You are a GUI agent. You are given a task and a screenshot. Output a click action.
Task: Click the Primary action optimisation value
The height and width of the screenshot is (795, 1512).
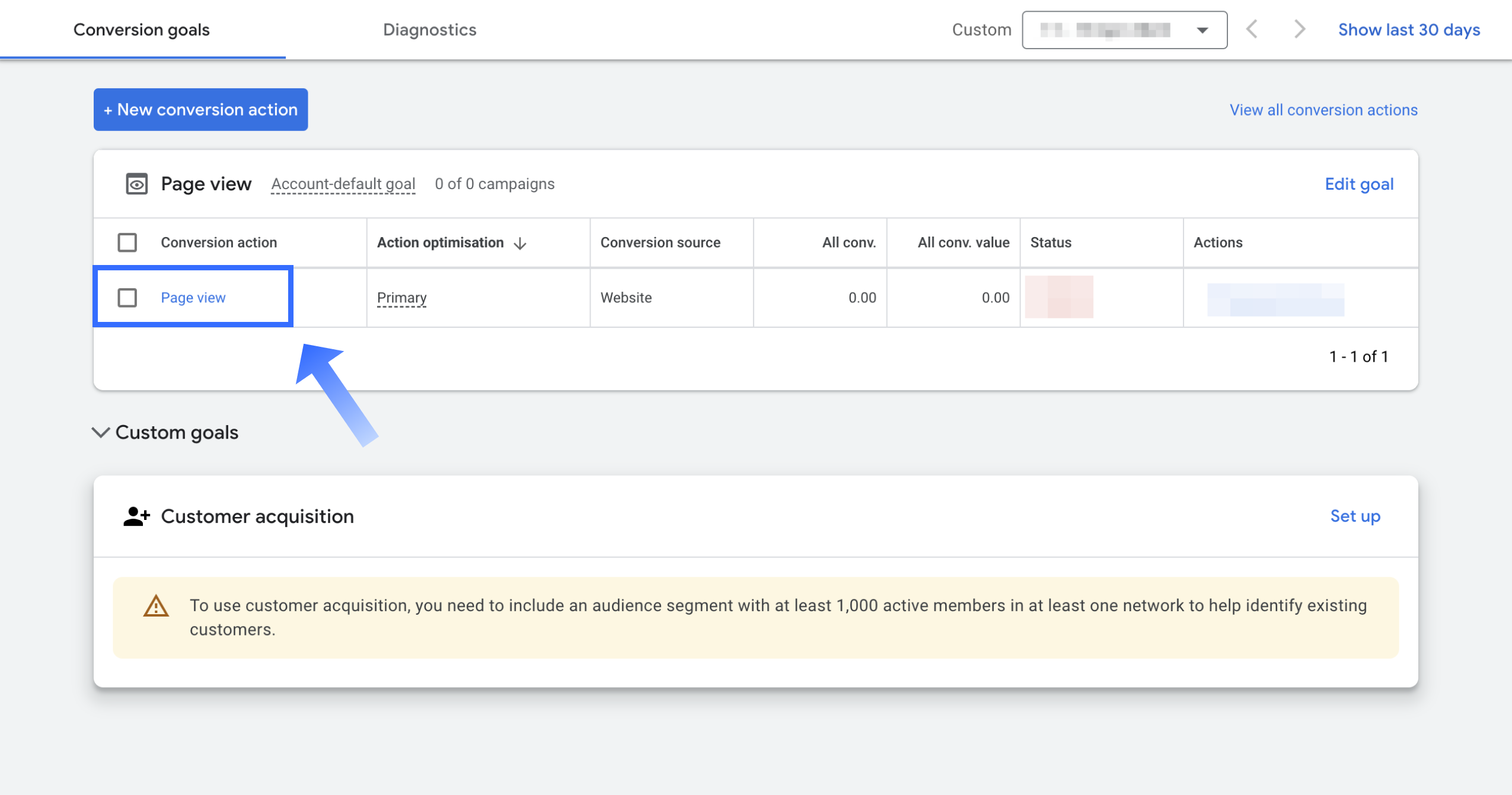coord(401,298)
